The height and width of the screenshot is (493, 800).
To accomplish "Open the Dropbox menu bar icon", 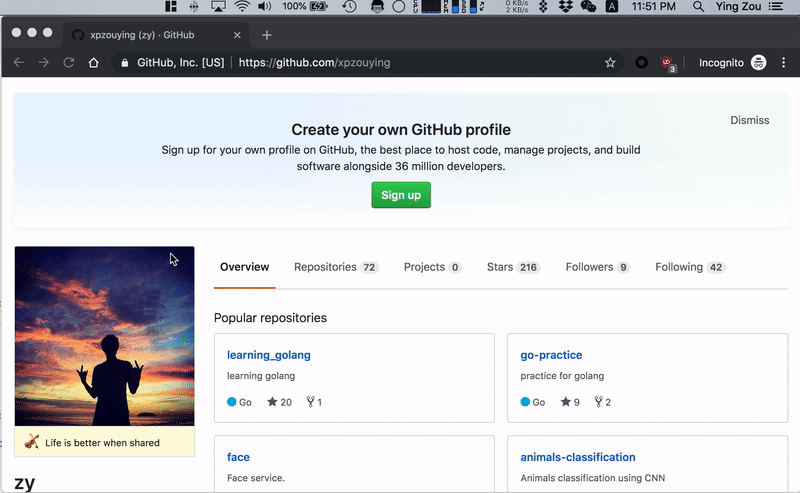I will (565, 6).
